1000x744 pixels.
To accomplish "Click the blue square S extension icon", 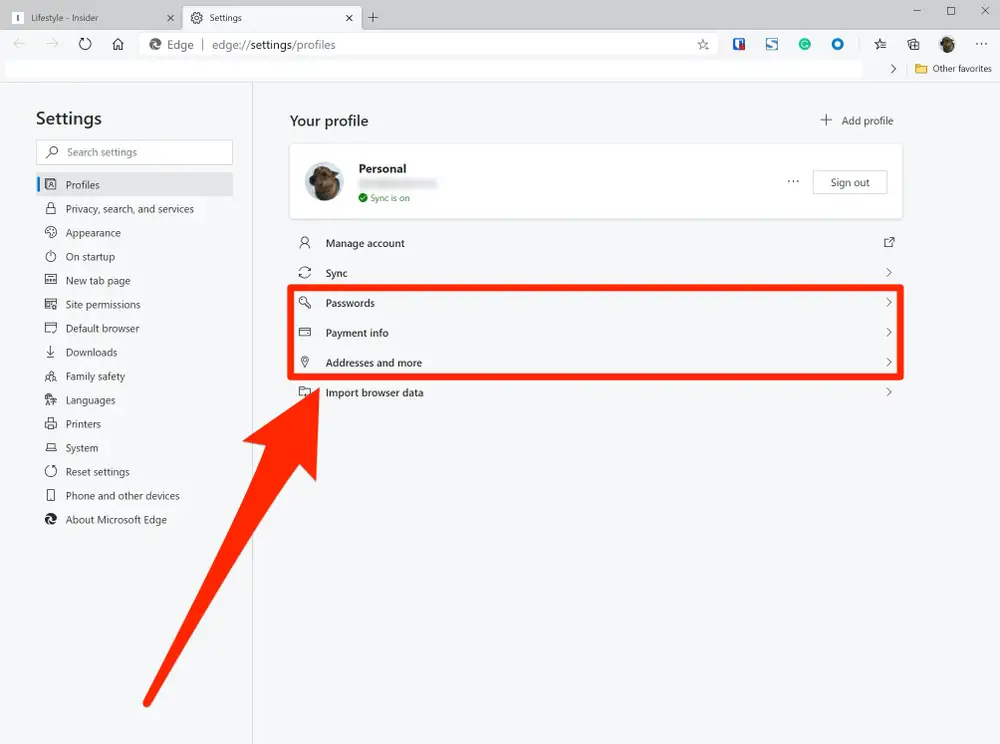I will coord(772,44).
